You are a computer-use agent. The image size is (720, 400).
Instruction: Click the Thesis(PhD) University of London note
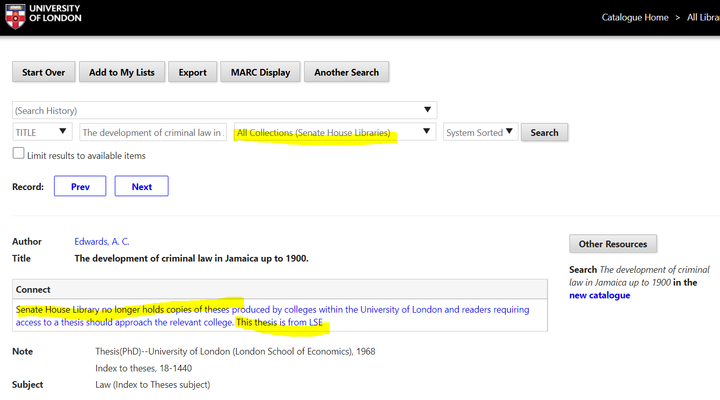point(235,351)
